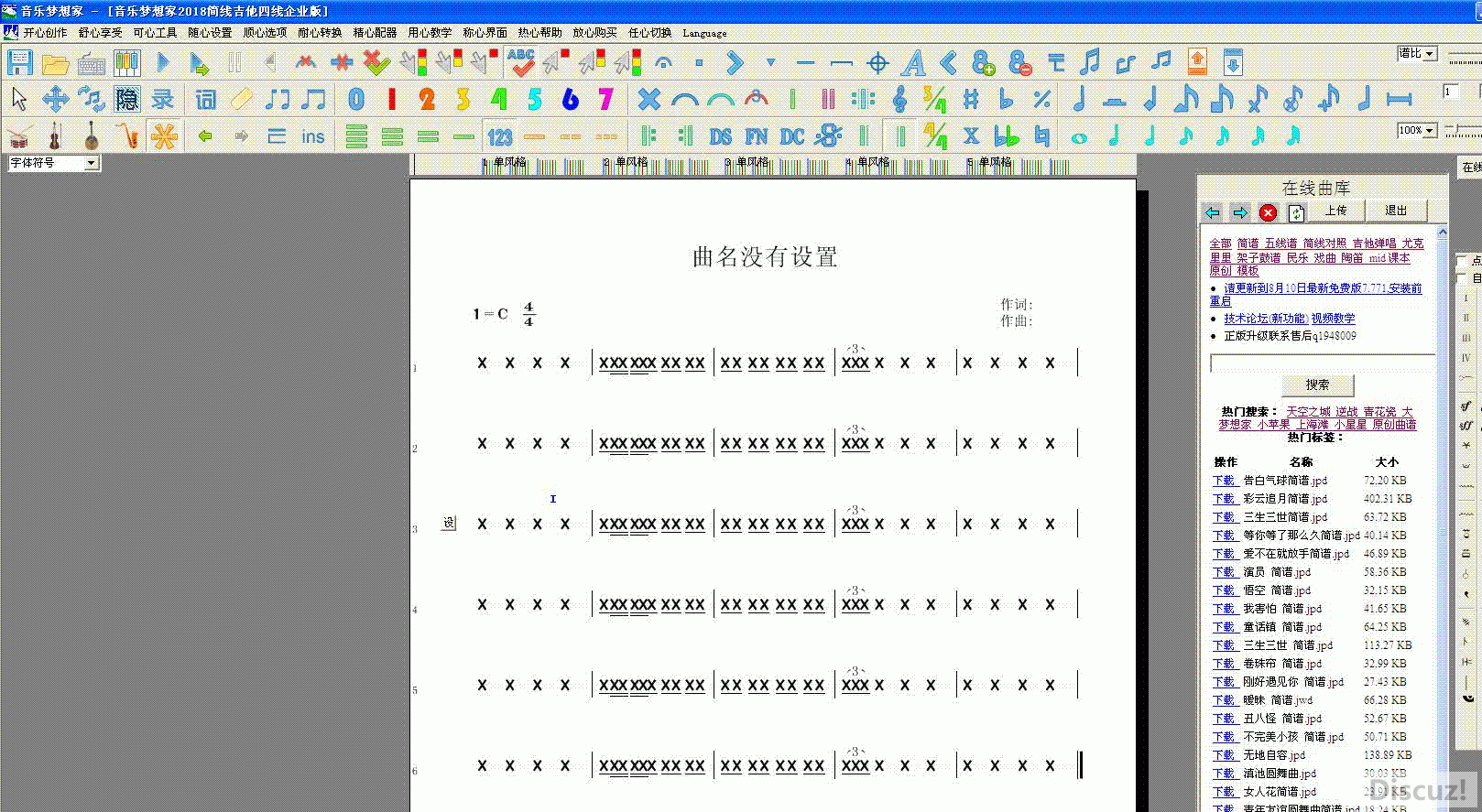This screenshot has width=1482, height=812.
Task: Click the 退出 exit button
Action: [1396, 211]
